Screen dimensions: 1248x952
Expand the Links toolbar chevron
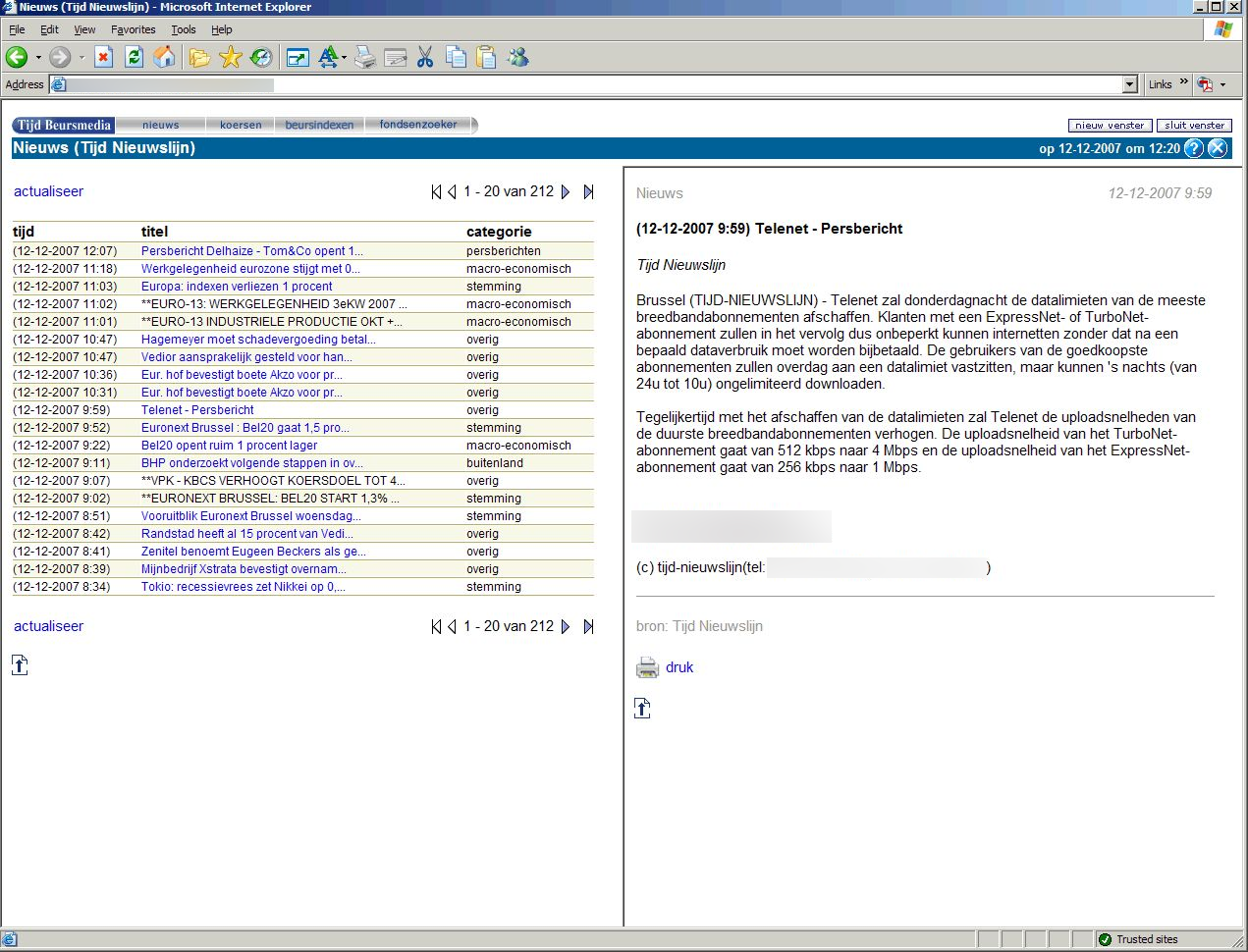pos(1183,82)
